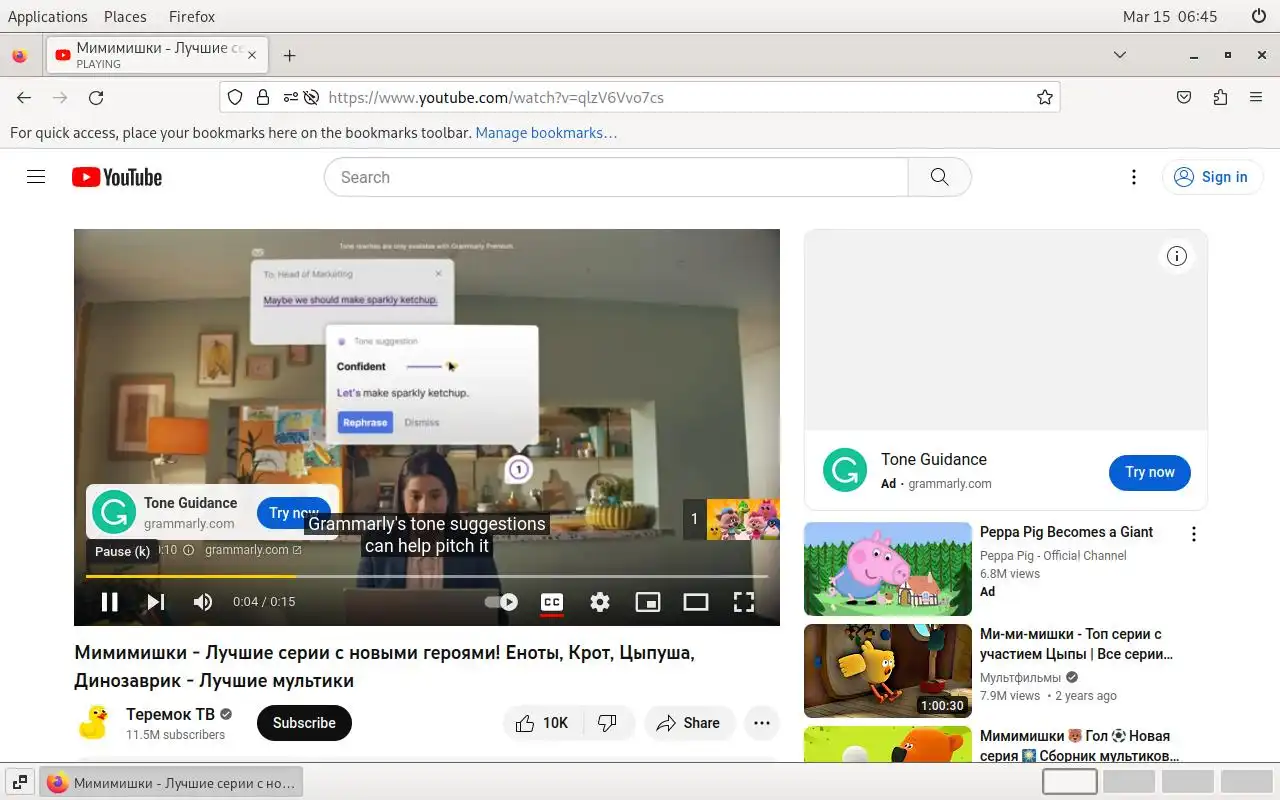Toggle the autoplay switch
This screenshot has width=1280, height=800.
pyautogui.click(x=501, y=601)
